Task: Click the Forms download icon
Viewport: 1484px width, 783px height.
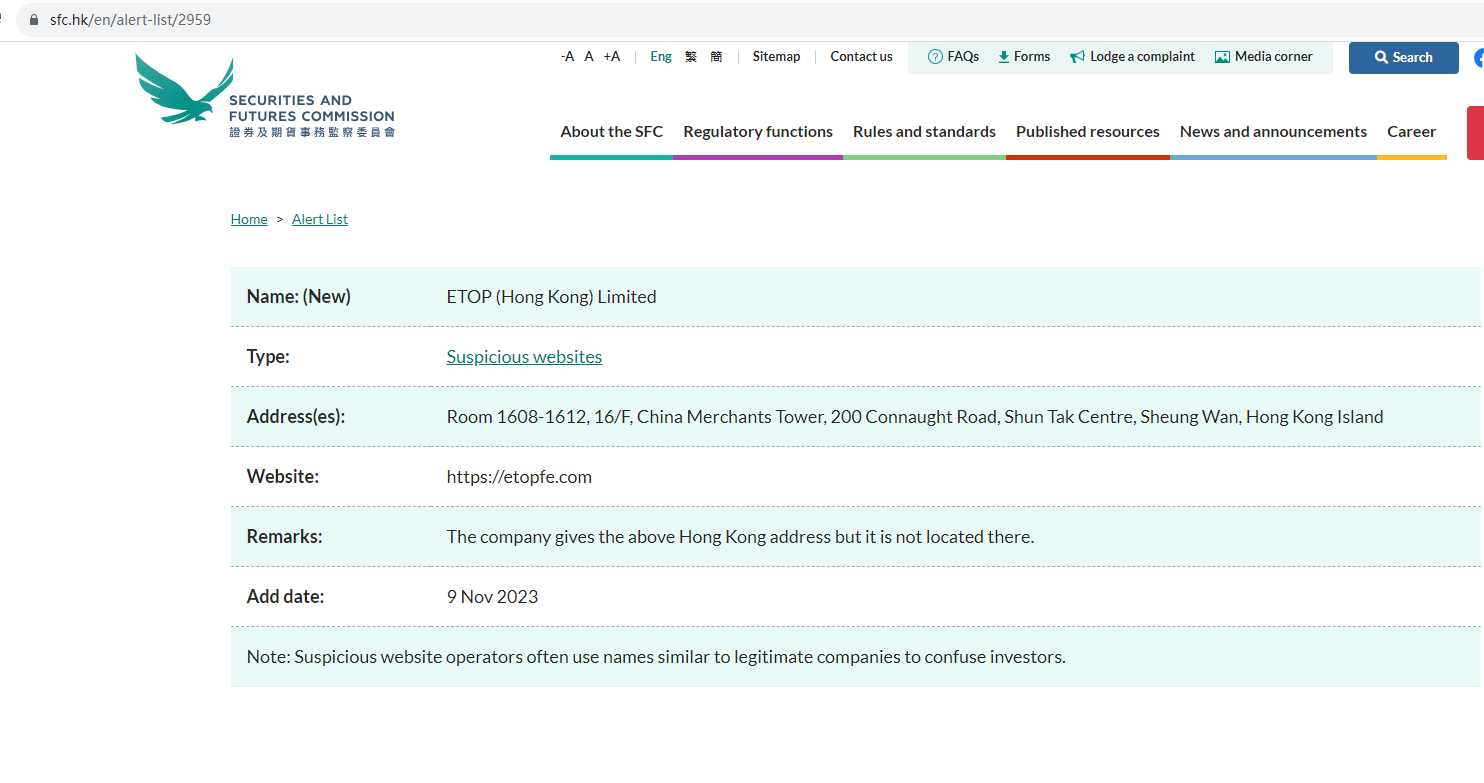Action: 1003,57
